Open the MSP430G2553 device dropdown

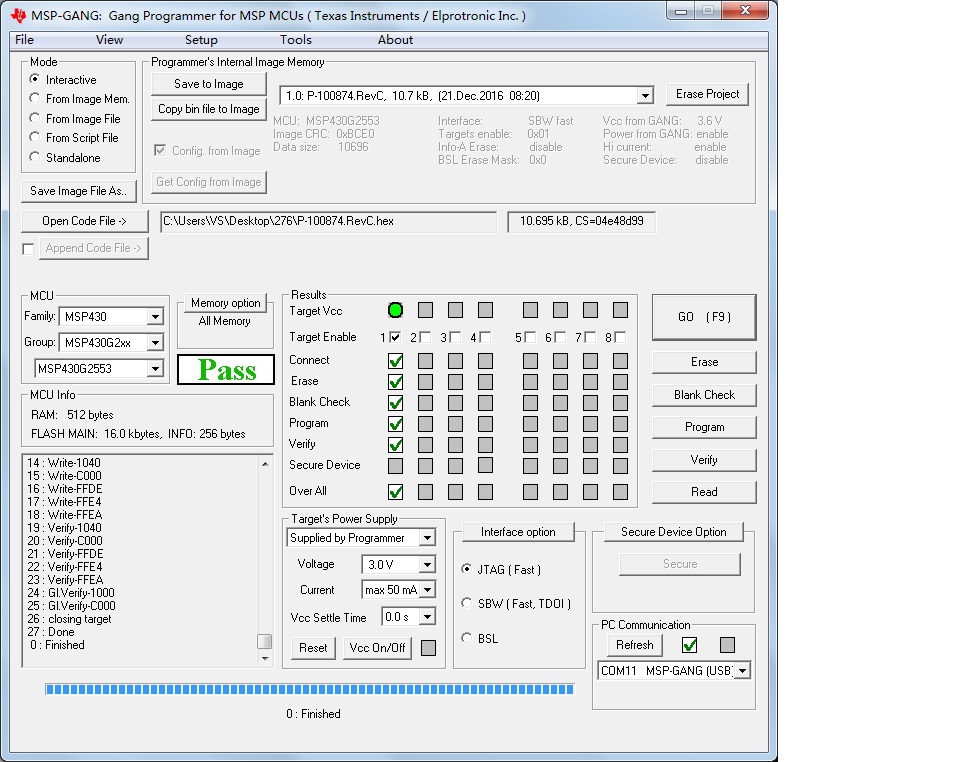click(x=156, y=368)
